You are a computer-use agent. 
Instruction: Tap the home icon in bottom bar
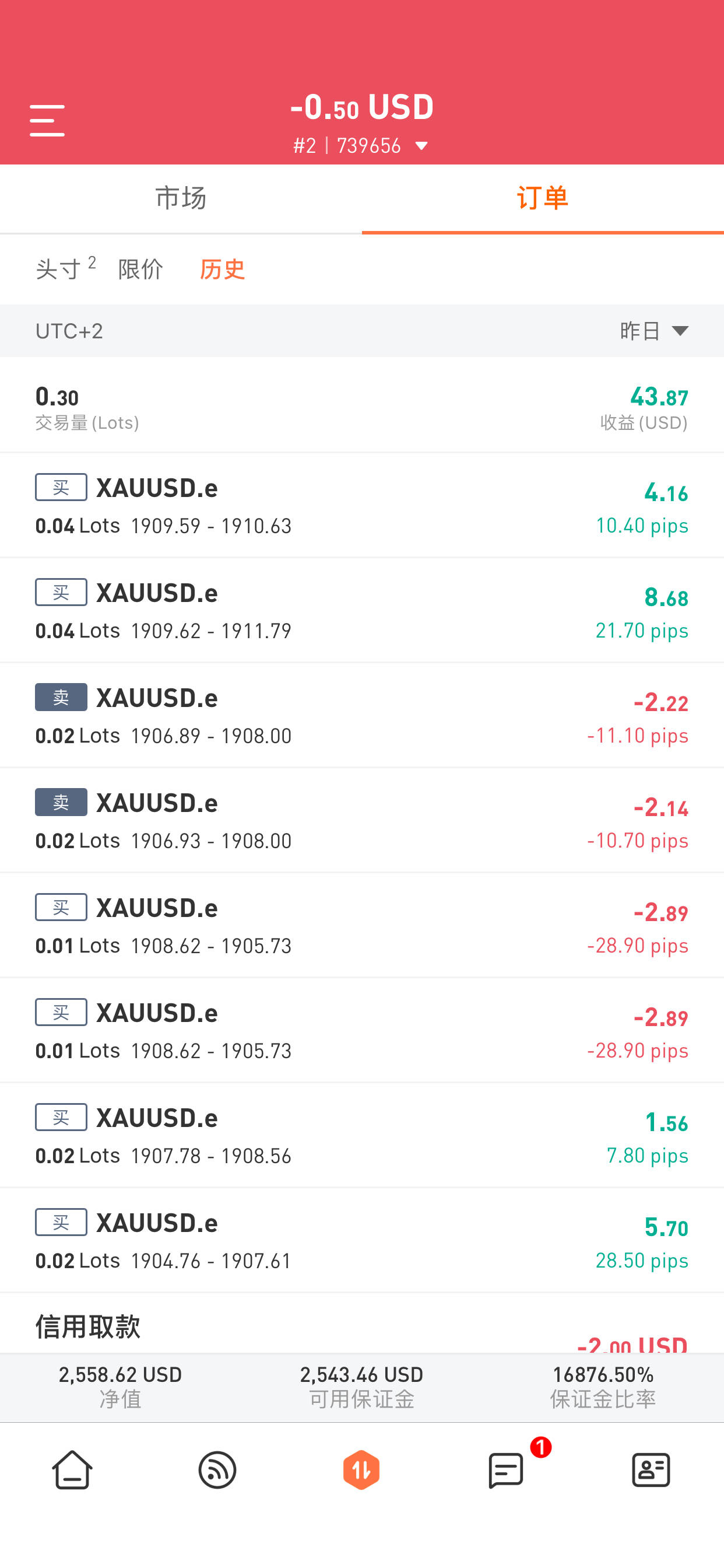pyautogui.click(x=72, y=1469)
